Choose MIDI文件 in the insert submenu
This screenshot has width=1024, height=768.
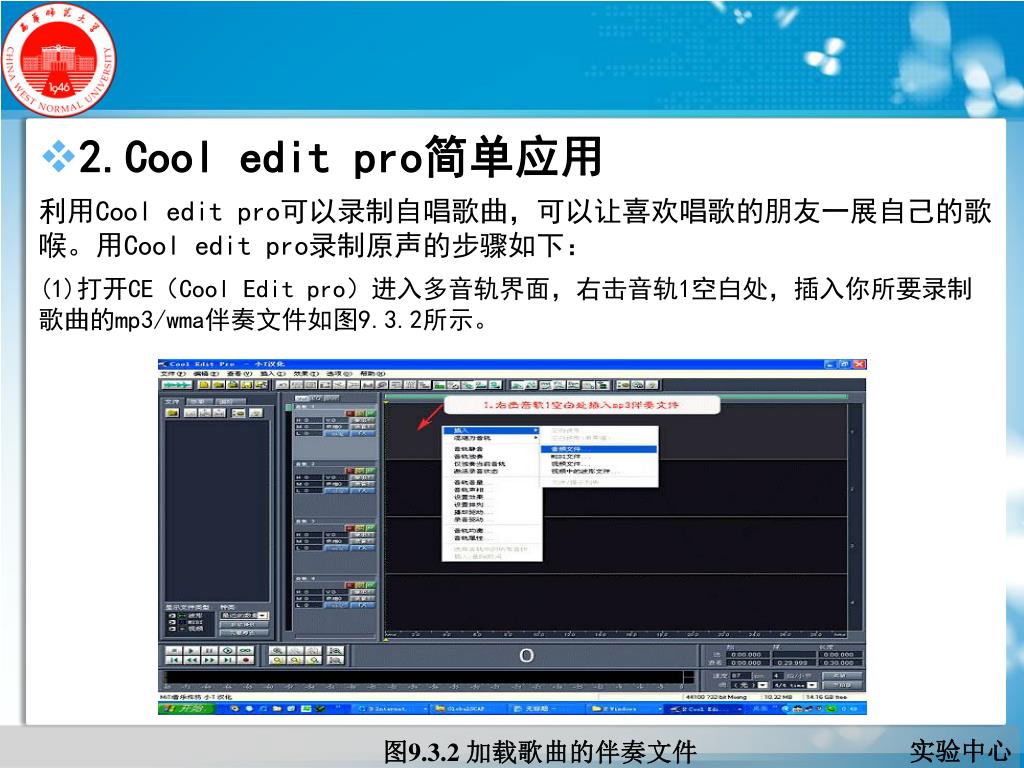coord(598,456)
